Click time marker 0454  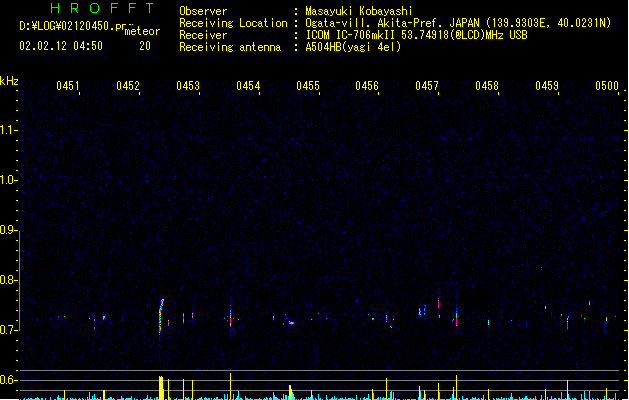coord(248,86)
